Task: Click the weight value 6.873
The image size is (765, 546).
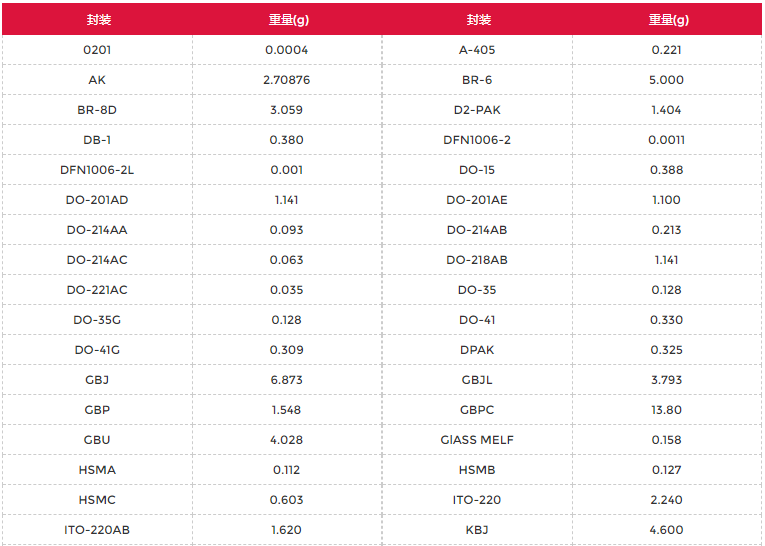Action: (x=287, y=380)
